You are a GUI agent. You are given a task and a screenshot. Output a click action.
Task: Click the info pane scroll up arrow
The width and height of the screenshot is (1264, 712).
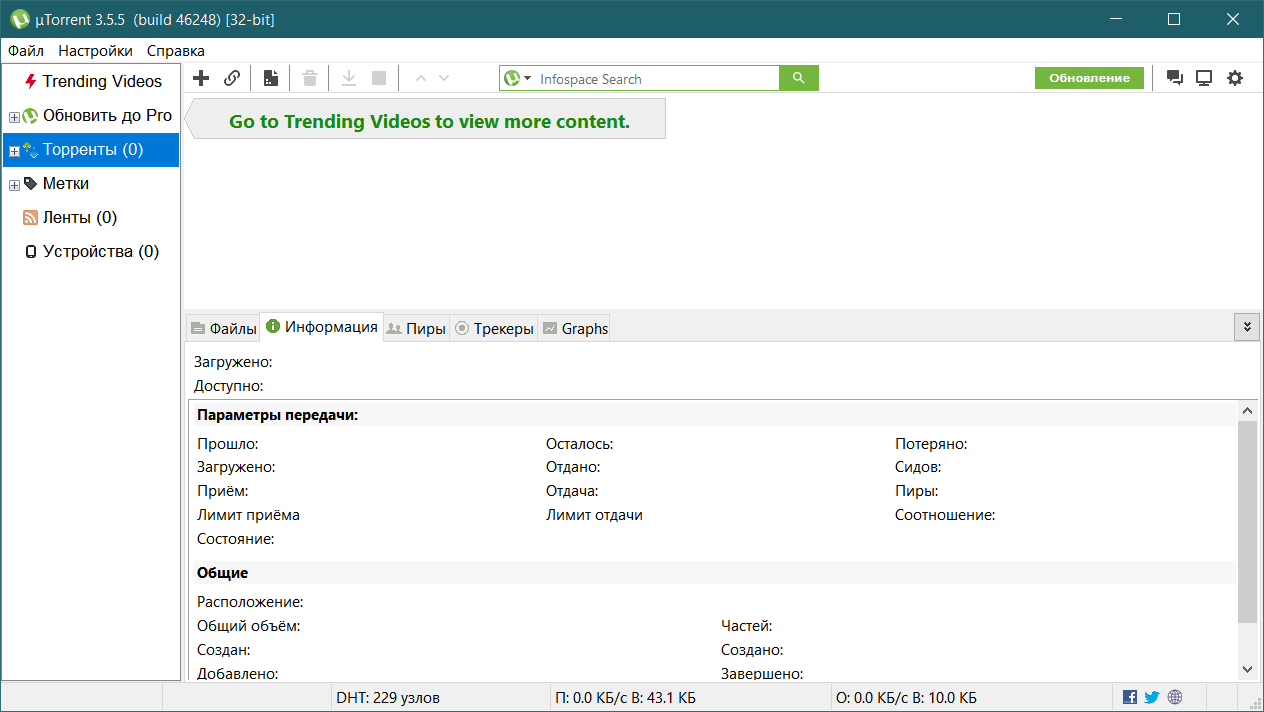tap(1247, 410)
